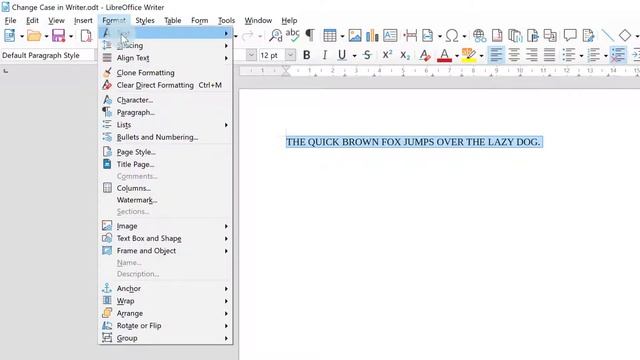Click the Basic Shapes diamond icon

pyautogui.click(x=624, y=36)
